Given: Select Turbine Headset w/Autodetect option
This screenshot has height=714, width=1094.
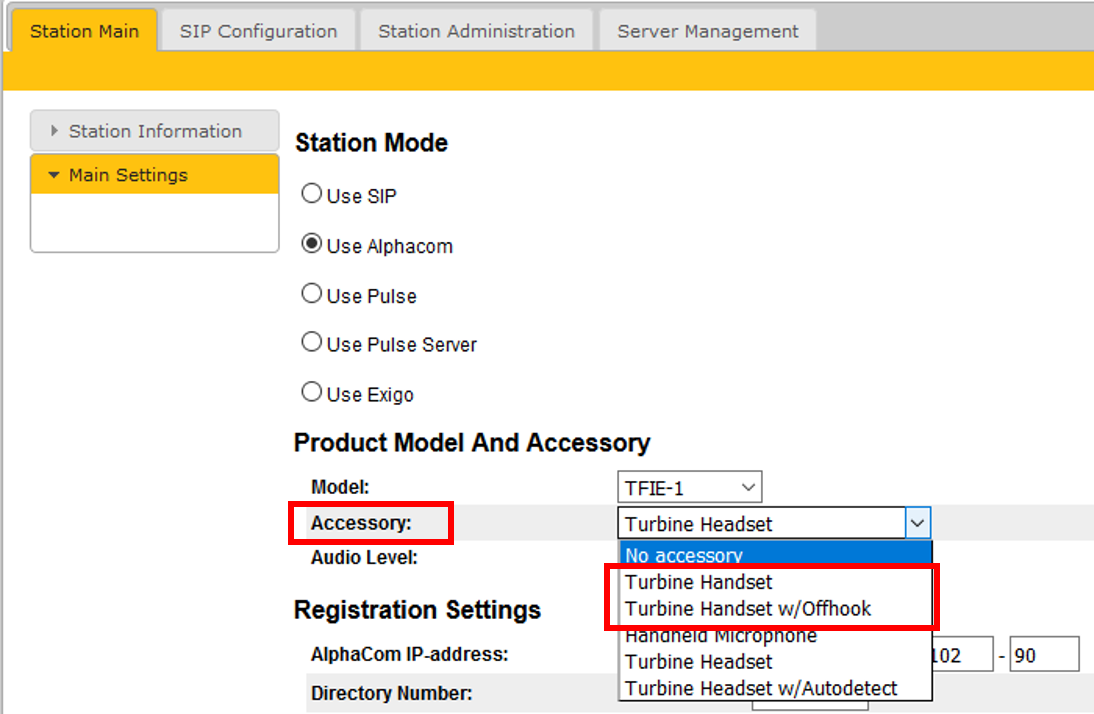Looking at the screenshot, I should click(x=761, y=688).
